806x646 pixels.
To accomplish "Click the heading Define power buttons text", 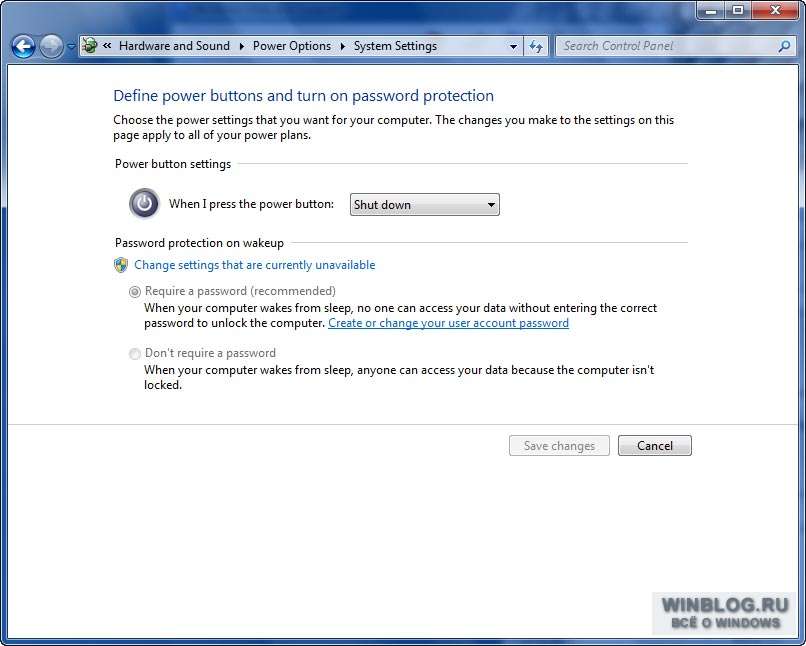I will pyautogui.click(x=303, y=96).
